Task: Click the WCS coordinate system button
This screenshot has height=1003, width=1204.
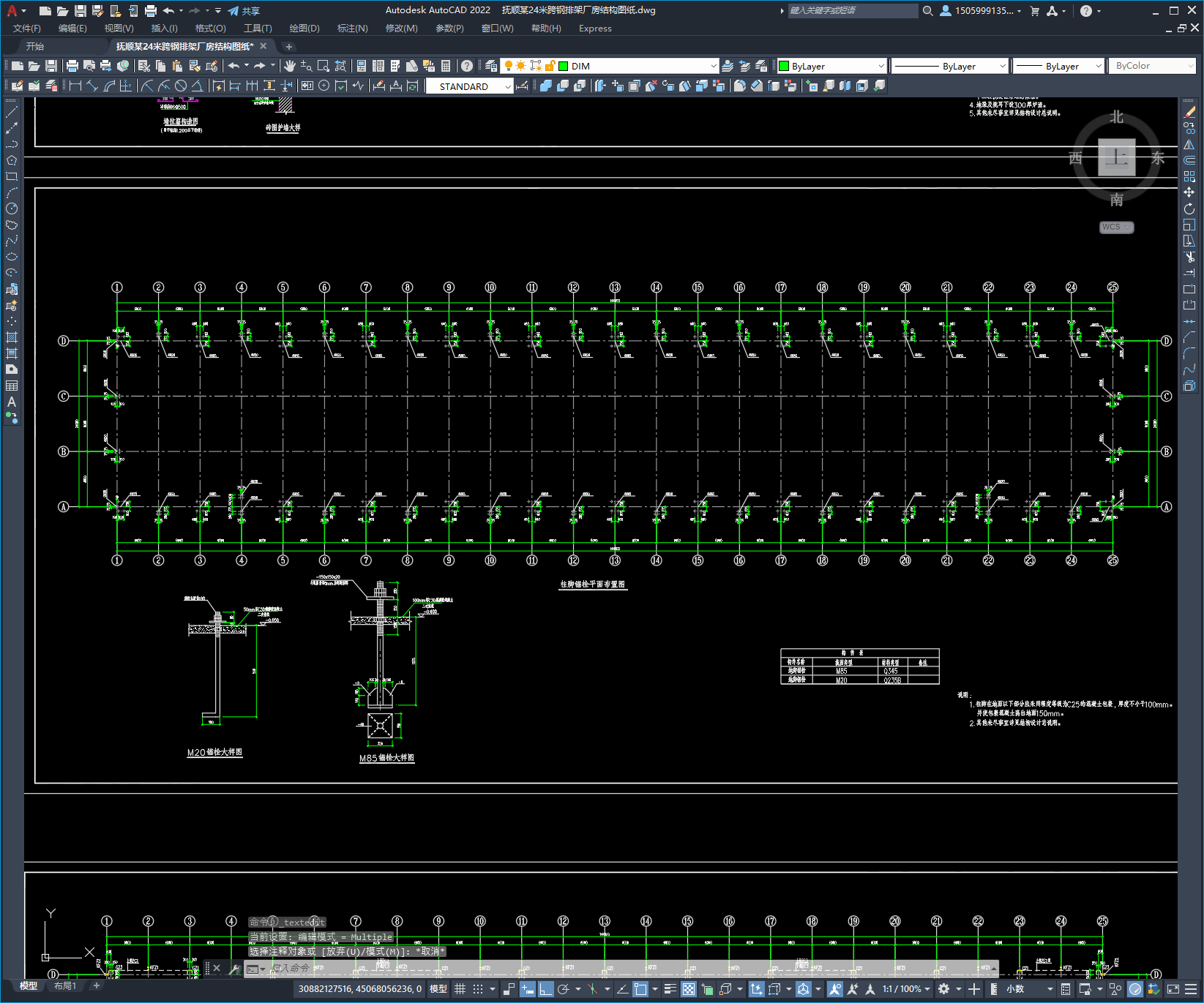Action: click(1116, 227)
